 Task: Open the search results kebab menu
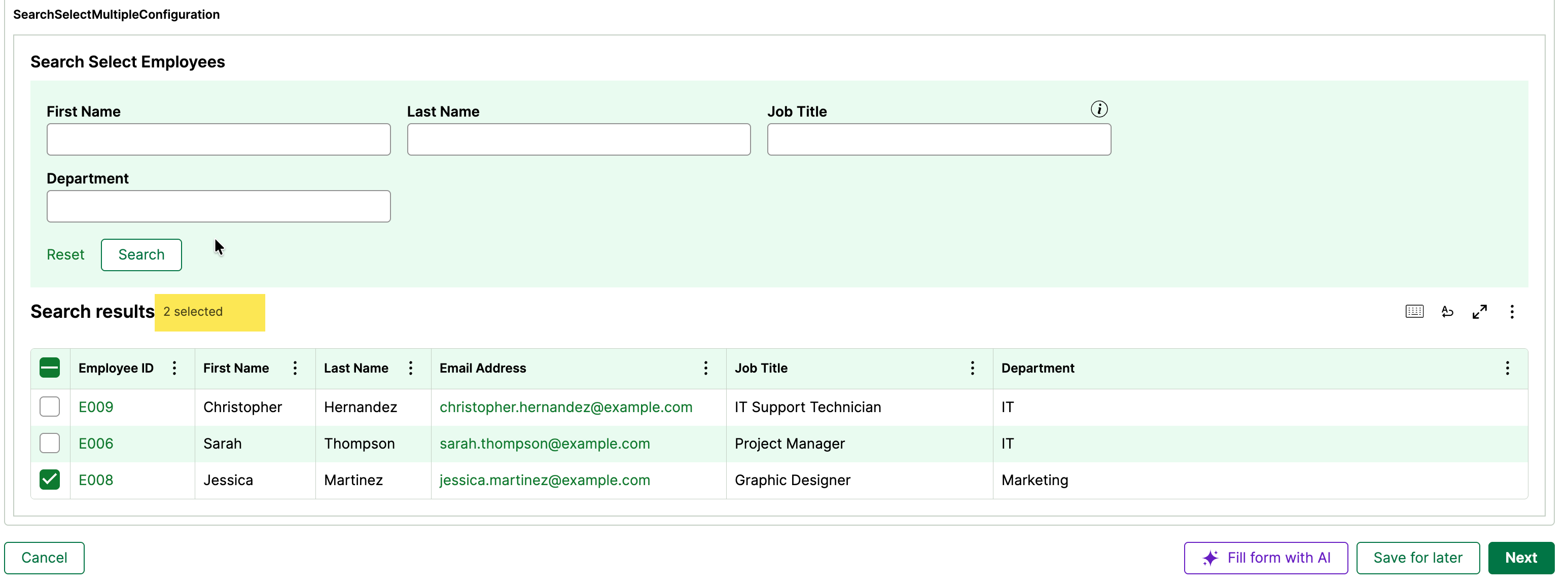tap(1511, 312)
